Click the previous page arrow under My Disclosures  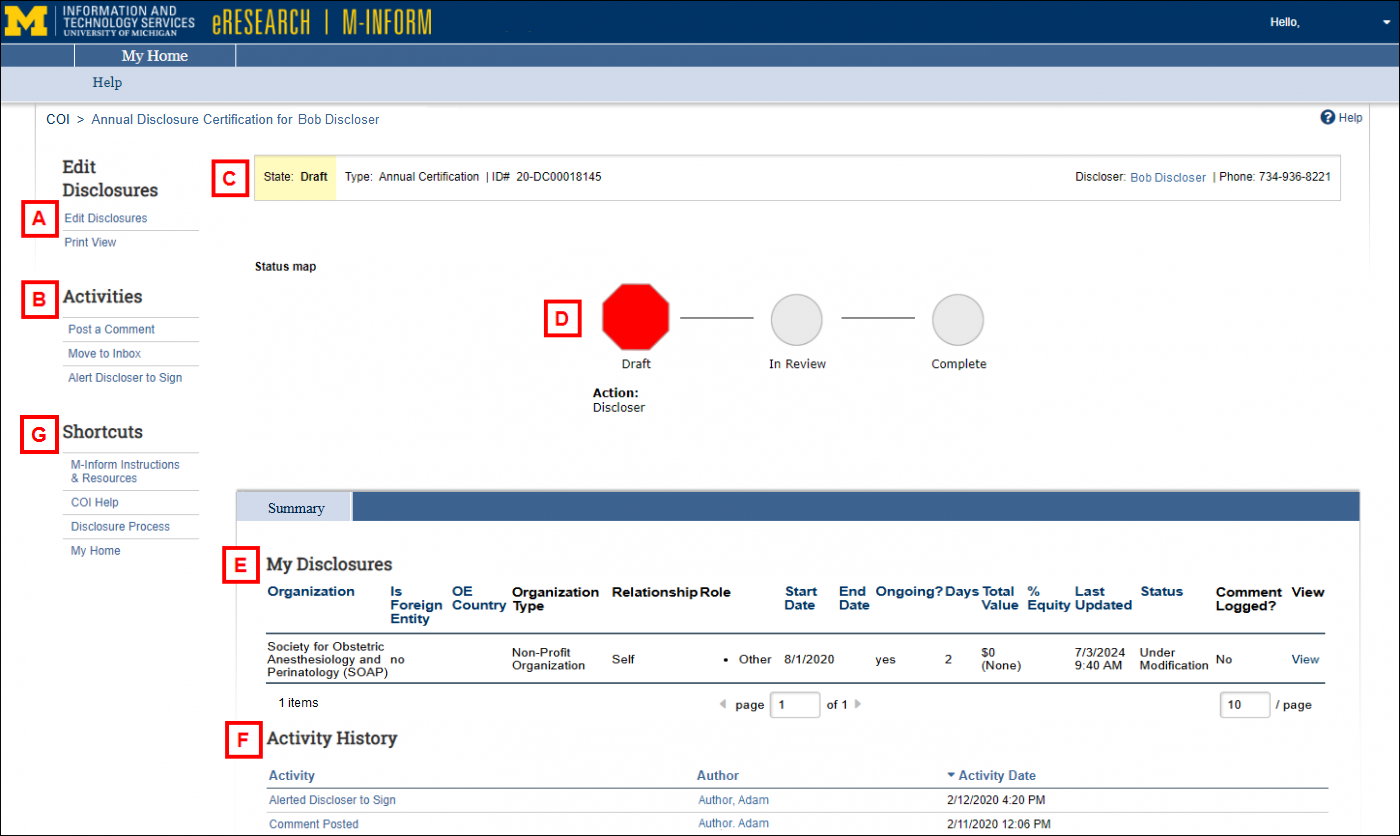(x=722, y=704)
